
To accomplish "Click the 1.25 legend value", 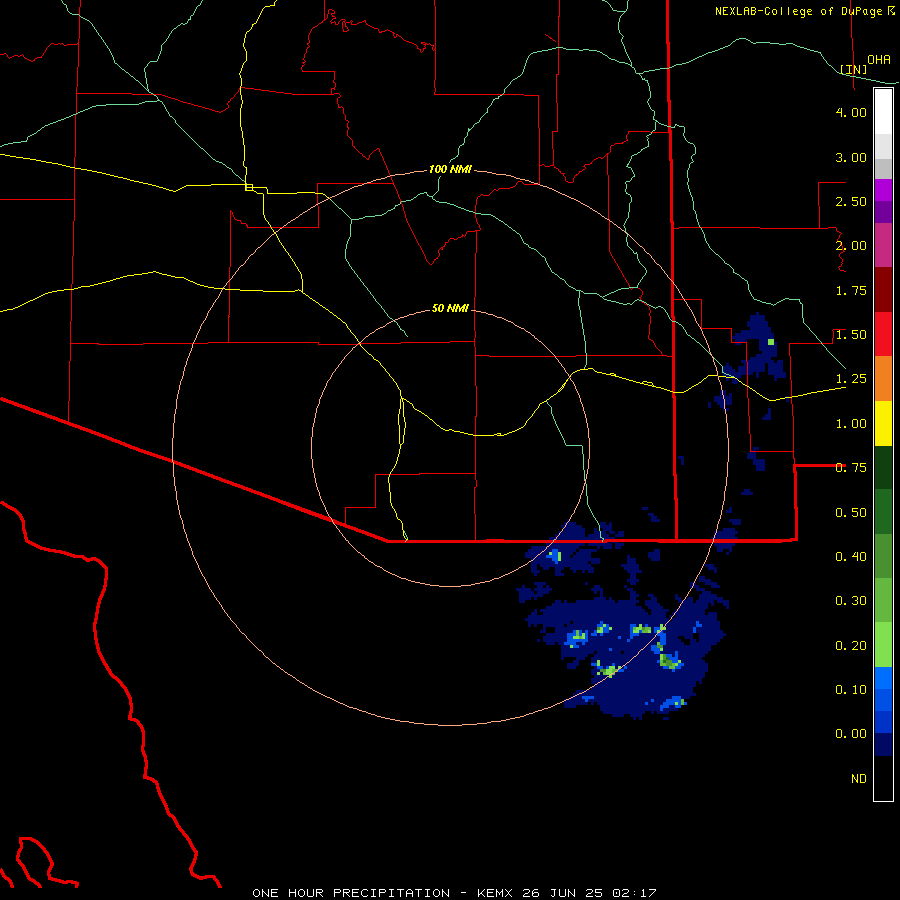I will coord(851,379).
